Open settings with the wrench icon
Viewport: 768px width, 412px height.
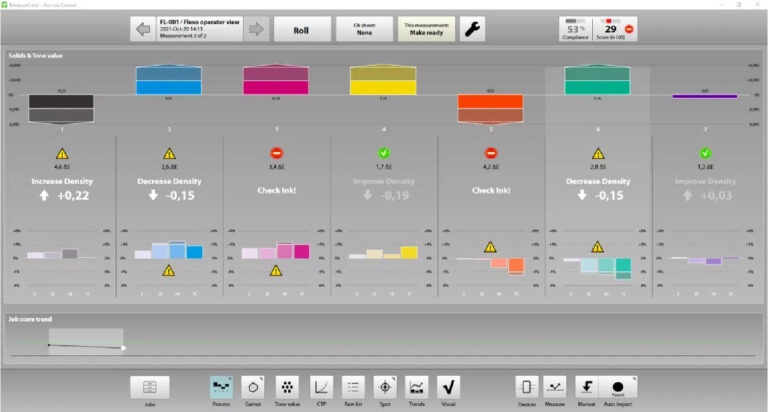471,30
